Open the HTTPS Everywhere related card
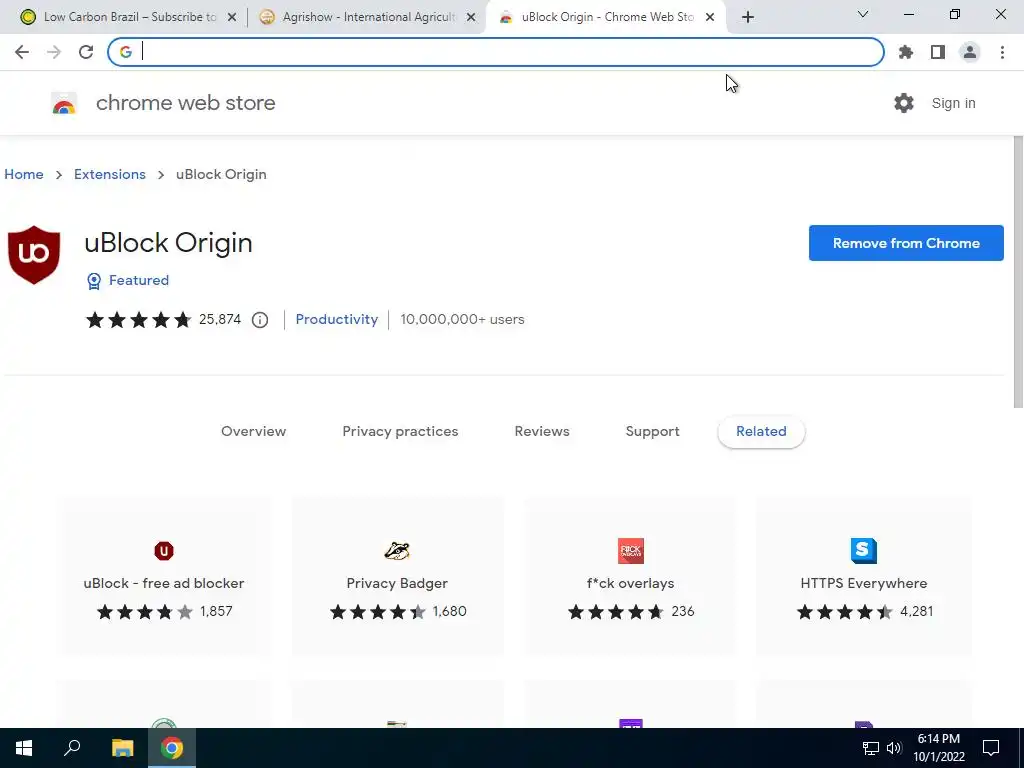 (x=863, y=577)
